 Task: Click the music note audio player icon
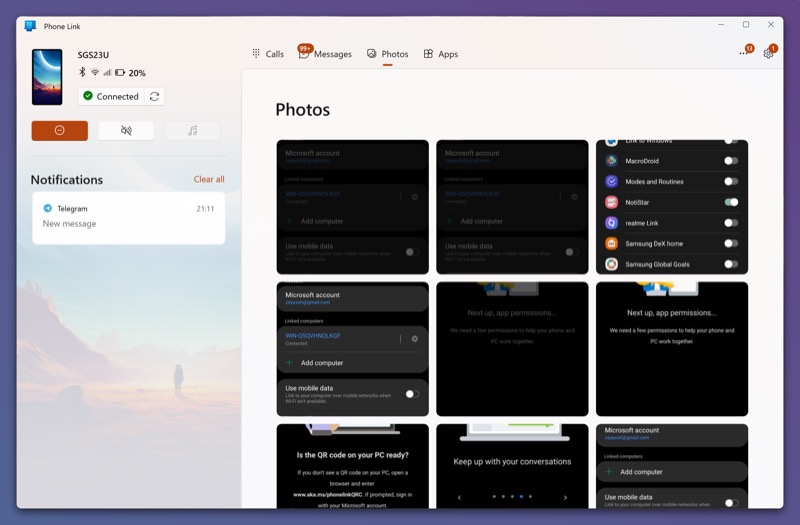(192, 131)
